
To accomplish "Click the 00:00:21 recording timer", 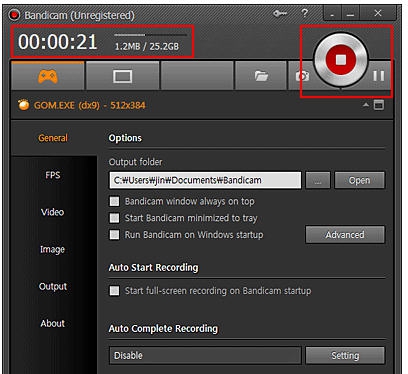I will point(58,42).
